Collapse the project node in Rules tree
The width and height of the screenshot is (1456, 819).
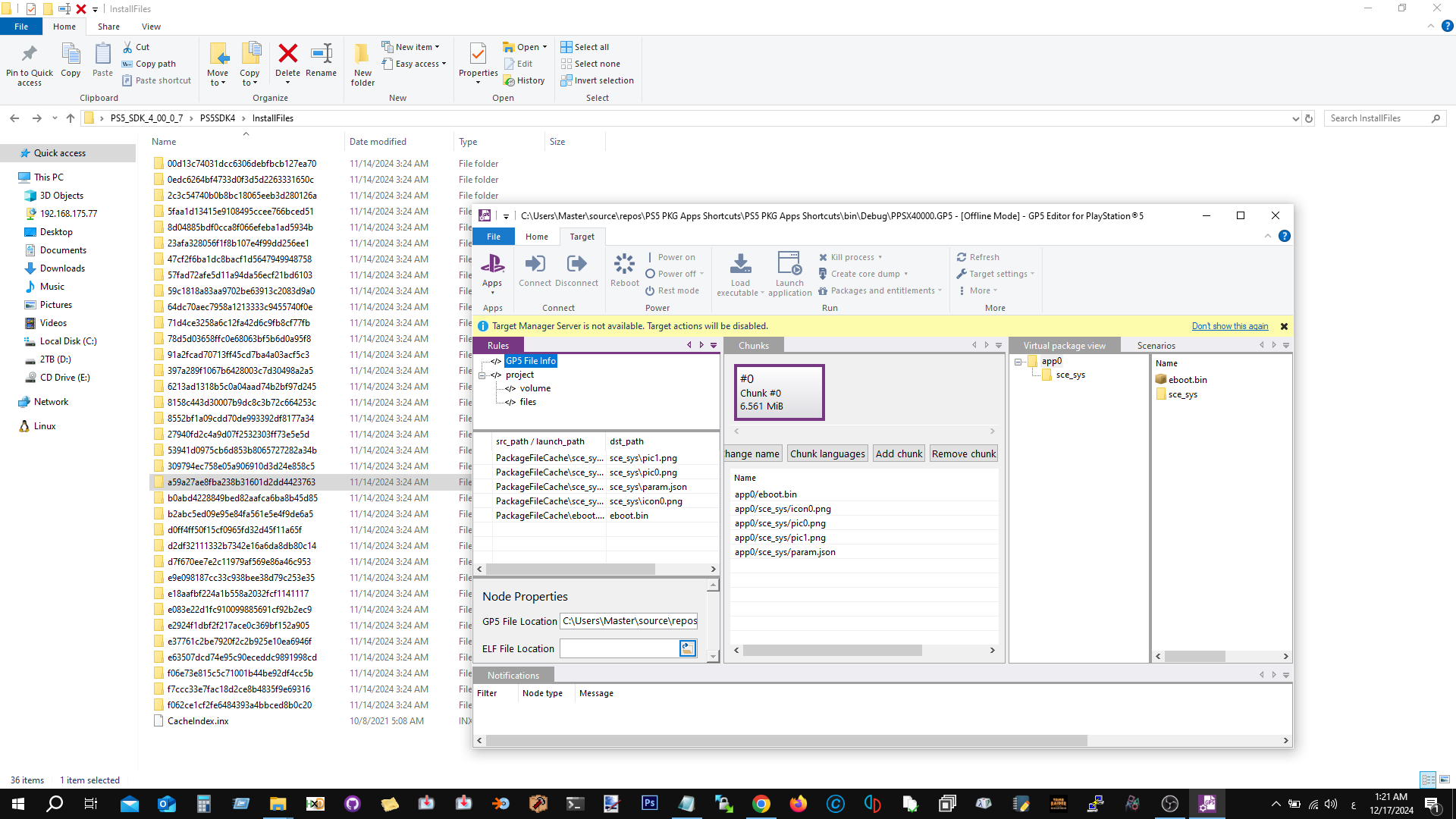tap(482, 375)
